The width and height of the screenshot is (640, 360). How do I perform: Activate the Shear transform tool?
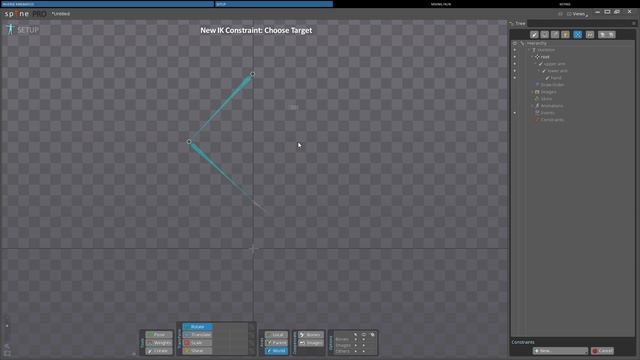coord(198,351)
